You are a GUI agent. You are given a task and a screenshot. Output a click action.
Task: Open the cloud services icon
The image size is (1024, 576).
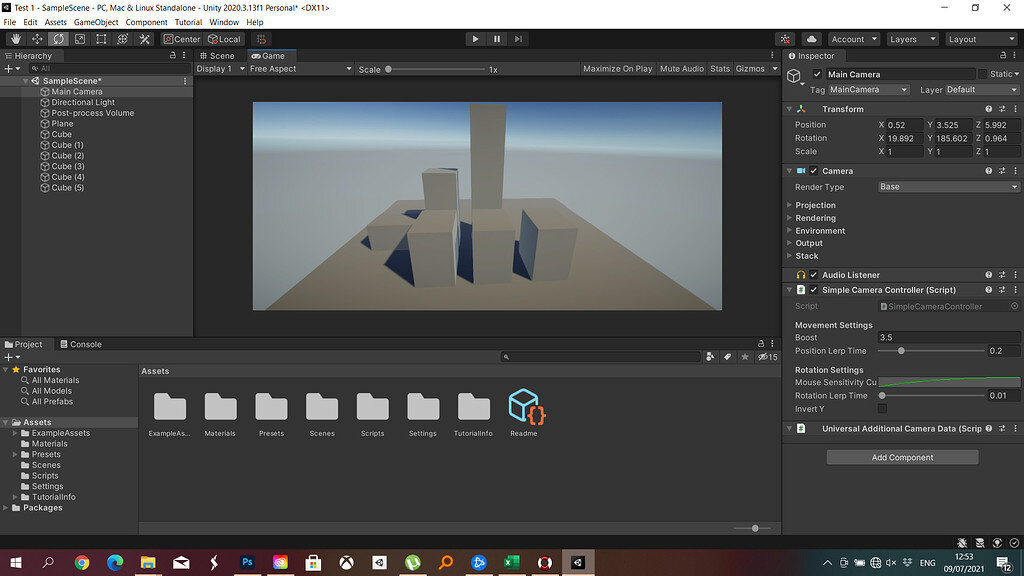tap(812, 39)
